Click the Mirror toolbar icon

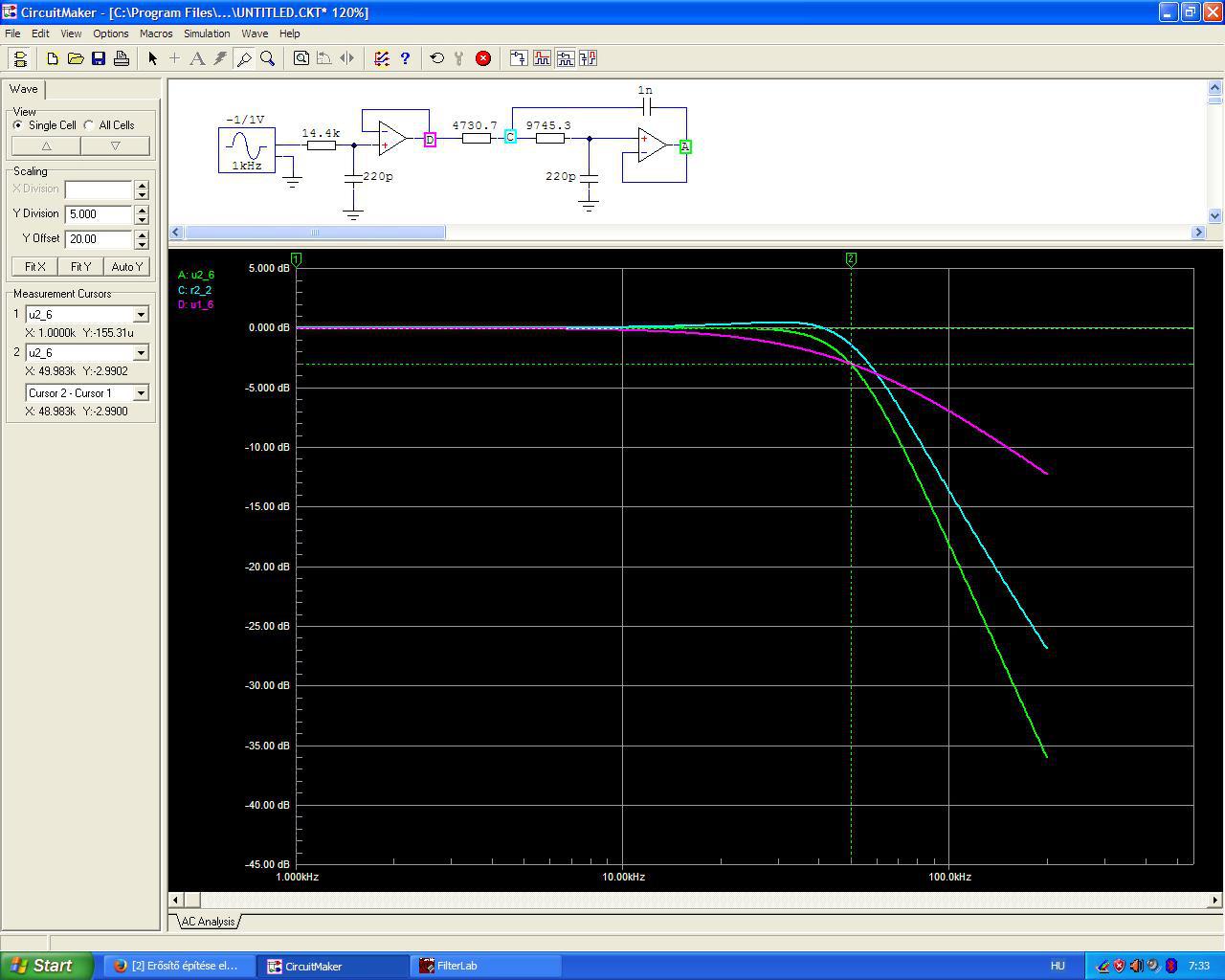coord(347,58)
